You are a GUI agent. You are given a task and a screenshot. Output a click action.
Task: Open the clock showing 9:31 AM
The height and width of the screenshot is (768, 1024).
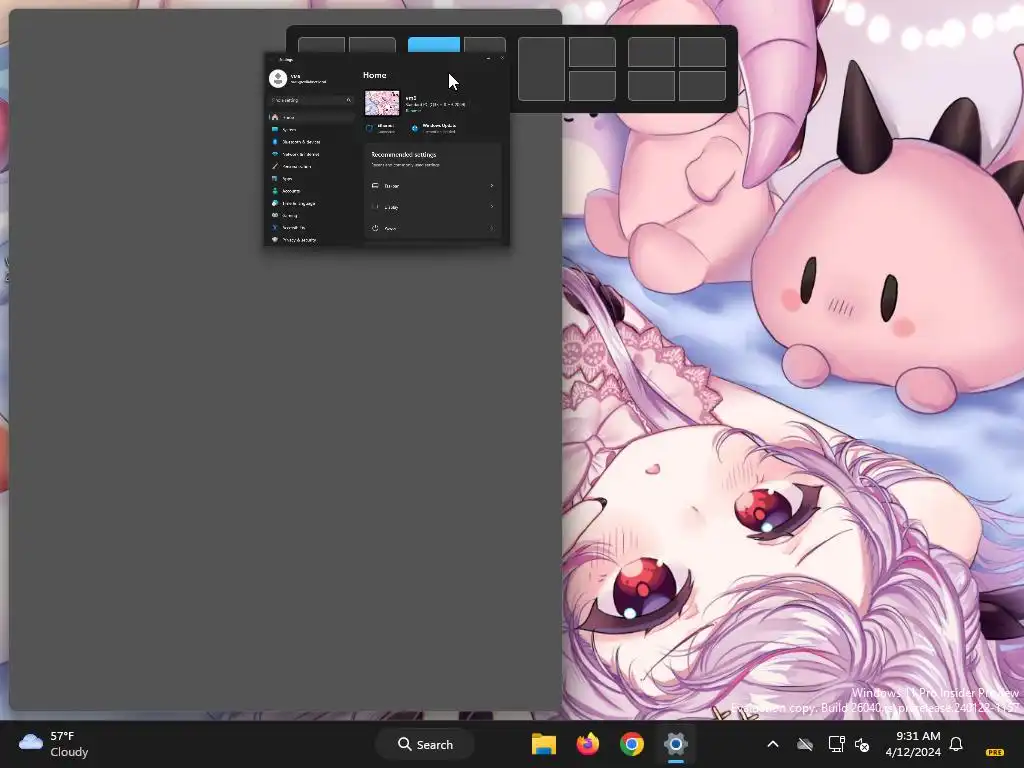912,744
